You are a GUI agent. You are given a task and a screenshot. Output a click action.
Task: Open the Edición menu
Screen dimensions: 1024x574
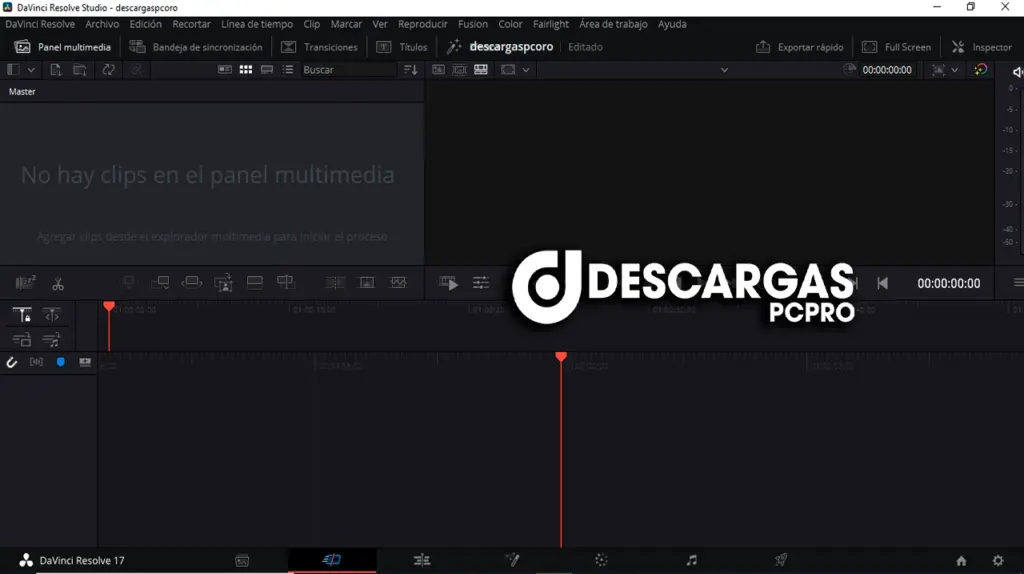[145, 24]
